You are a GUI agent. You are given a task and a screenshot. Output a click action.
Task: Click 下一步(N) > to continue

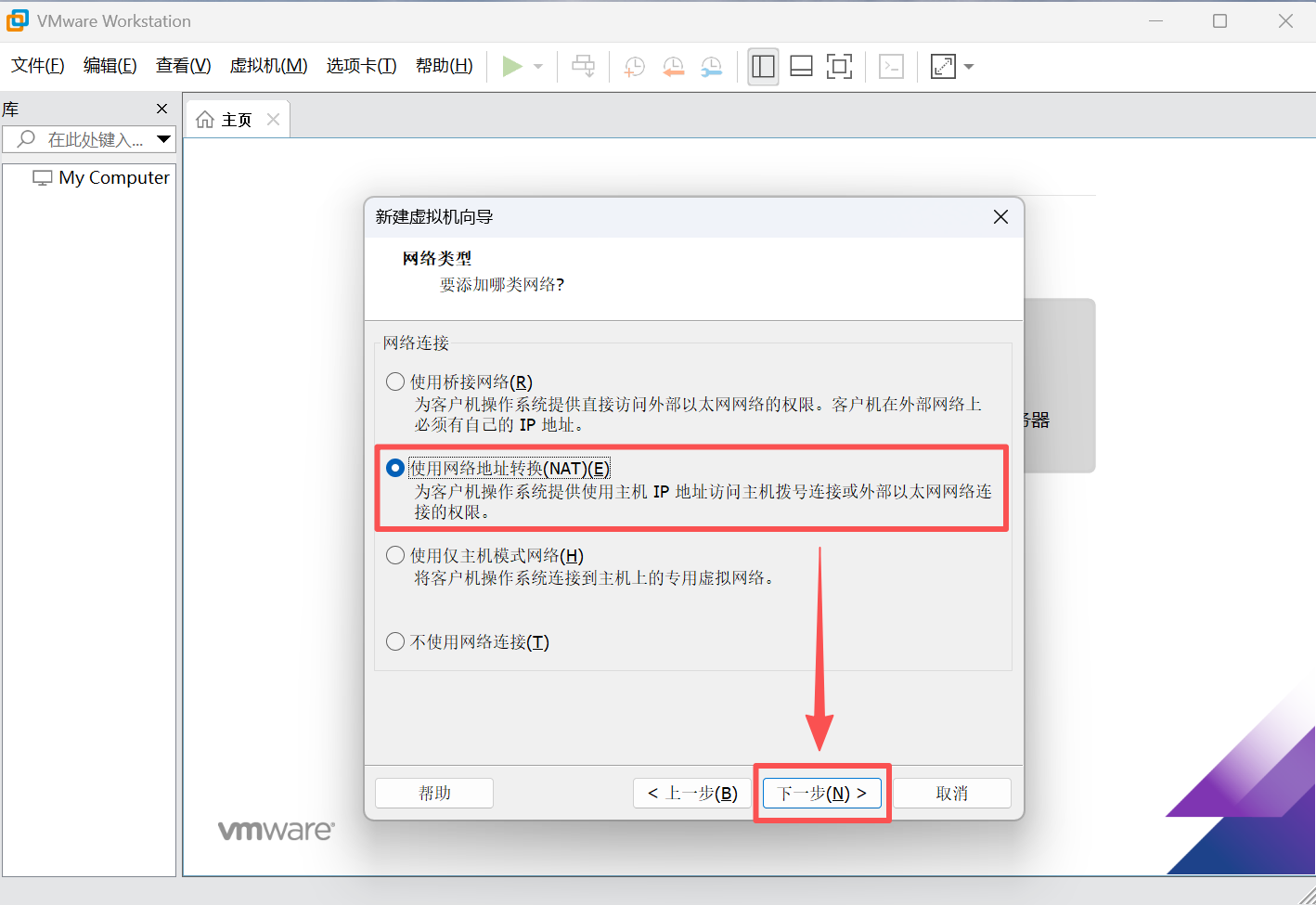[822, 793]
